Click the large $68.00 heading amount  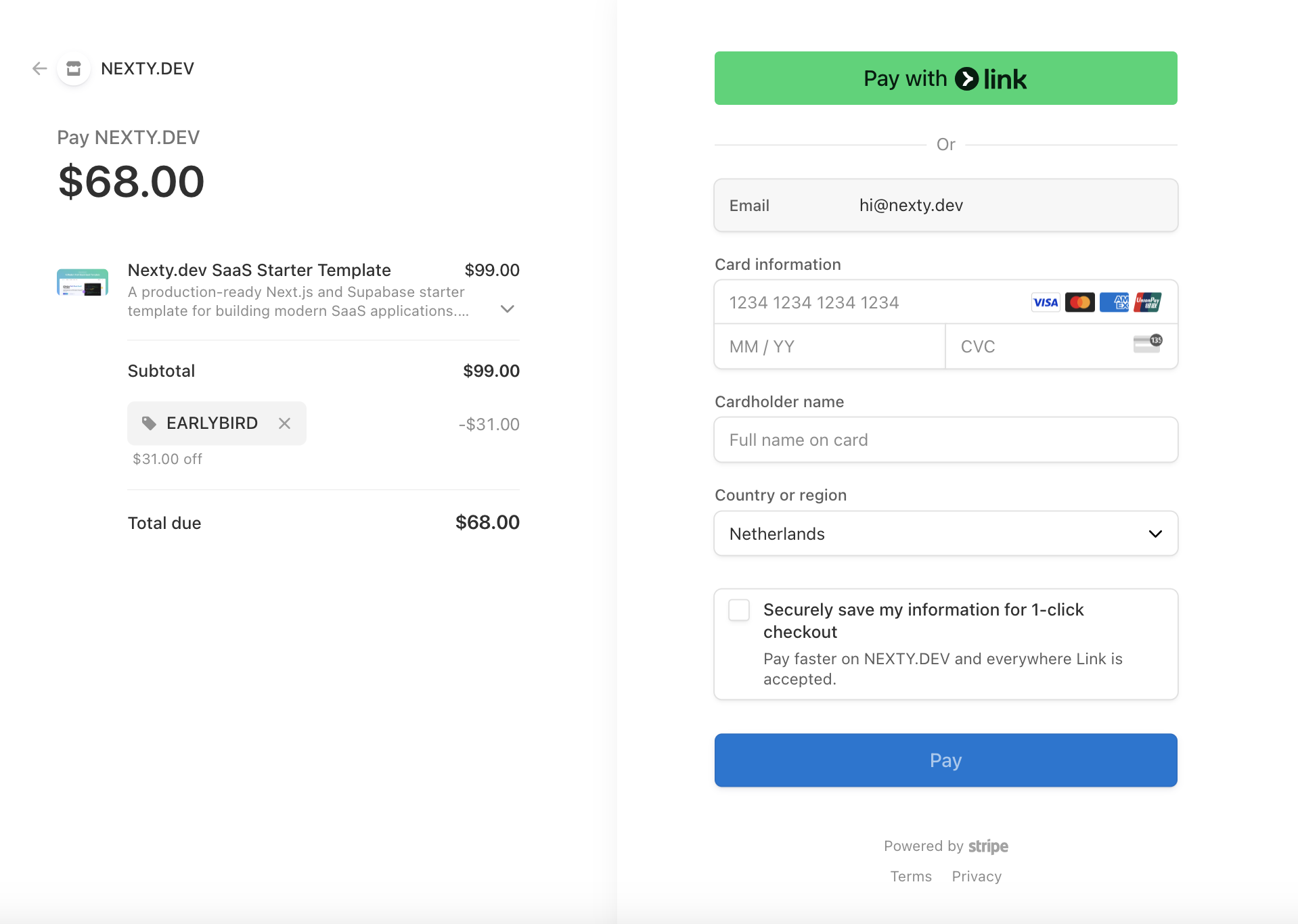point(131,182)
